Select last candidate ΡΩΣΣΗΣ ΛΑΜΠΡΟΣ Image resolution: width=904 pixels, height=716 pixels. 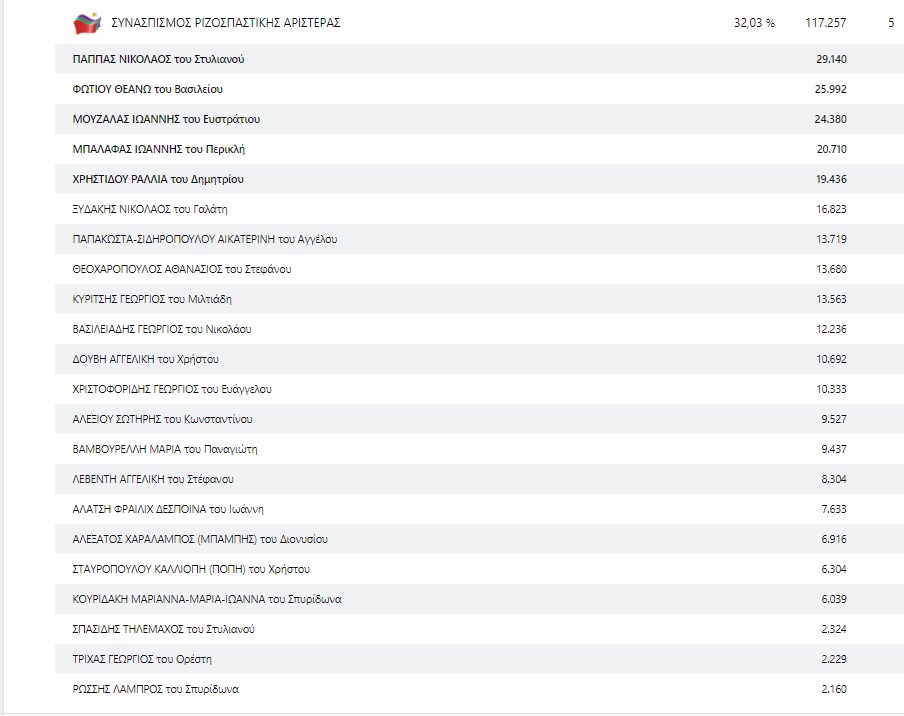point(155,689)
